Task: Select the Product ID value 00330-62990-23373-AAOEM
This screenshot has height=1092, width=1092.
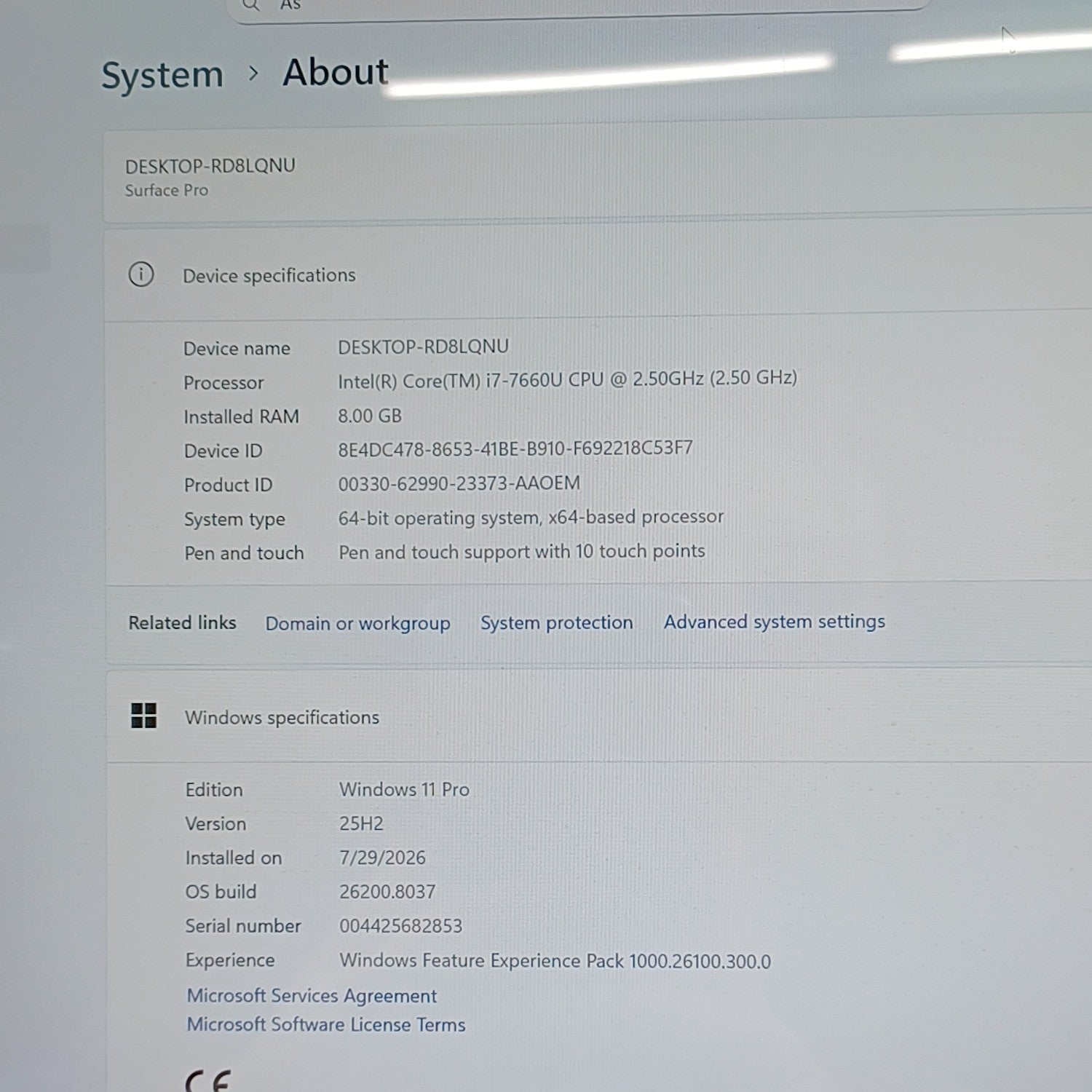Action: coord(459,483)
